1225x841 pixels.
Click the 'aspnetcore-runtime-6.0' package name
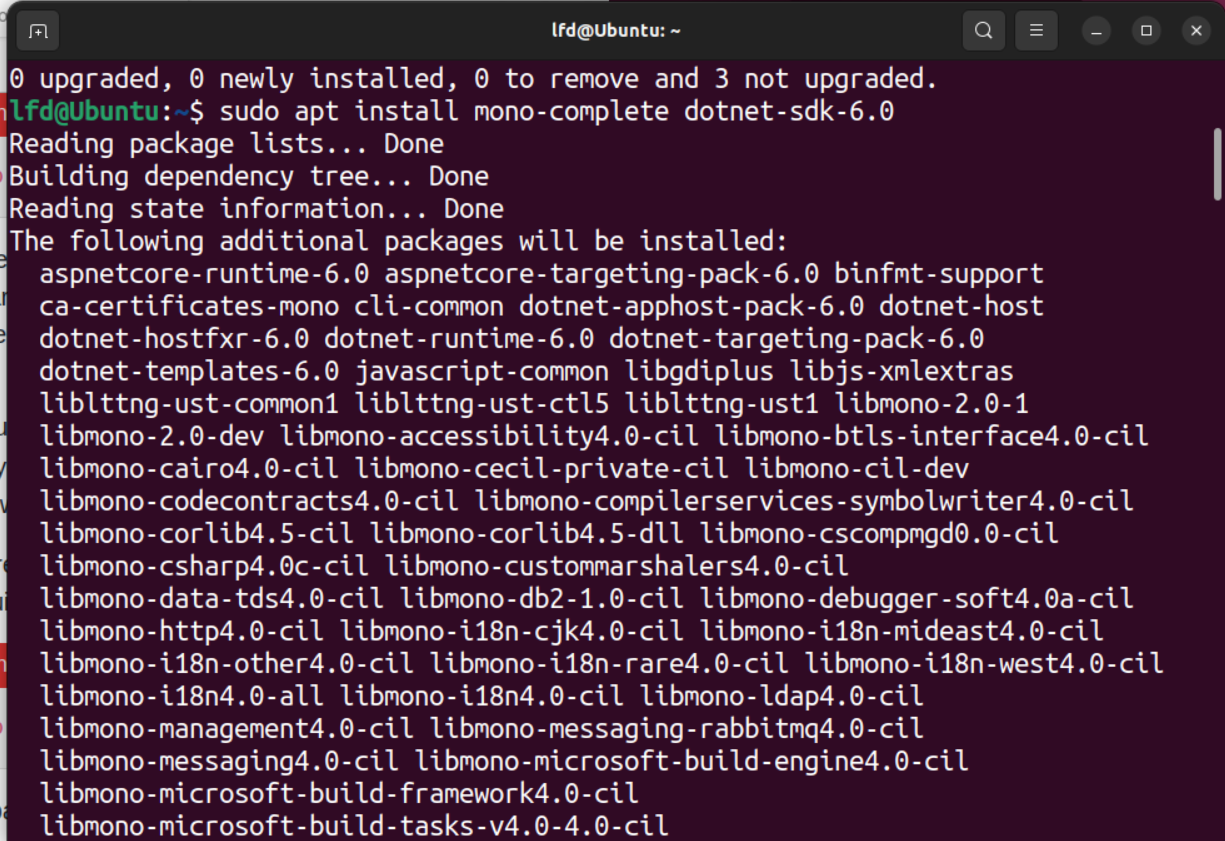[x=205, y=274]
